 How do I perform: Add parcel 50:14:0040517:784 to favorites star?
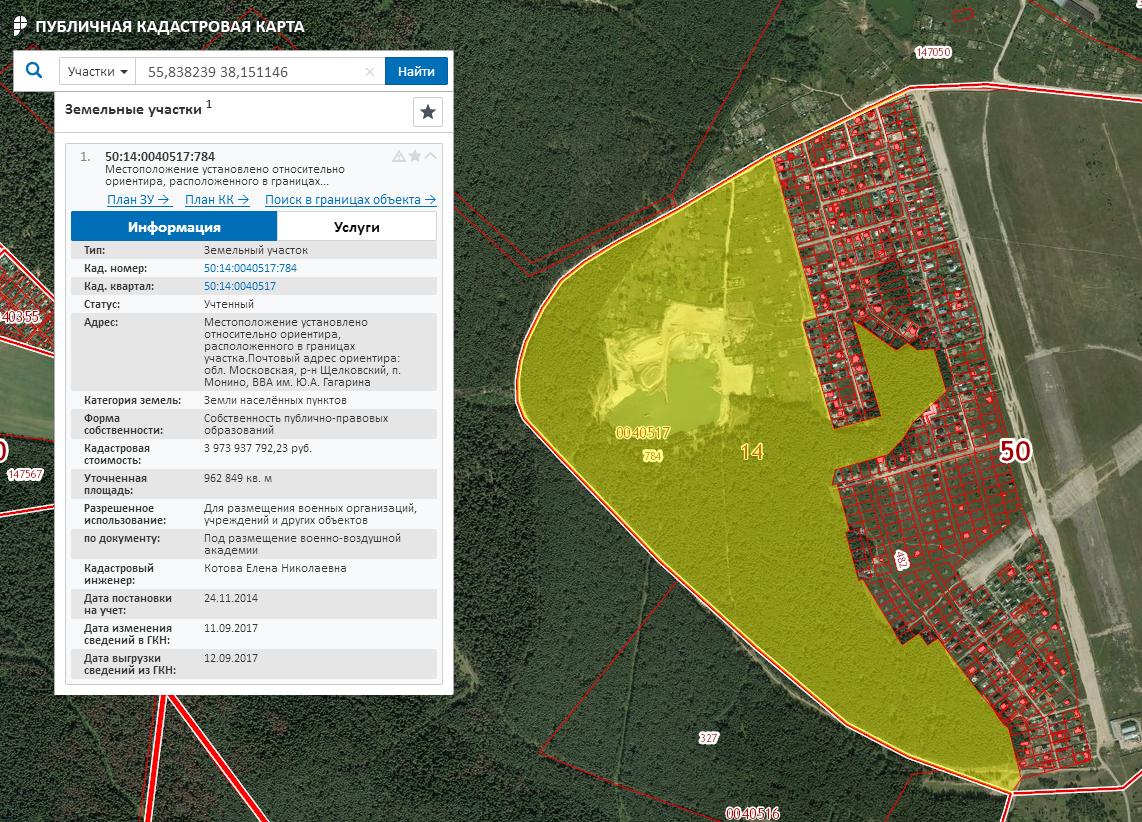(x=415, y=156)
